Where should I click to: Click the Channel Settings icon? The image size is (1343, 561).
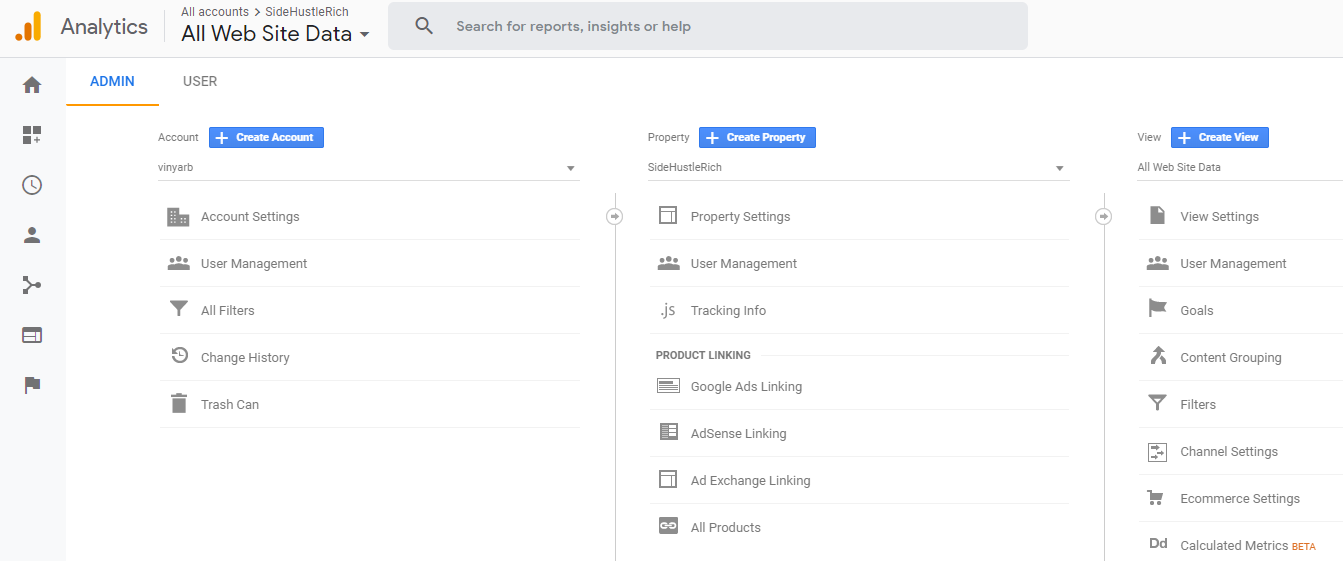tap(1157, 452)
